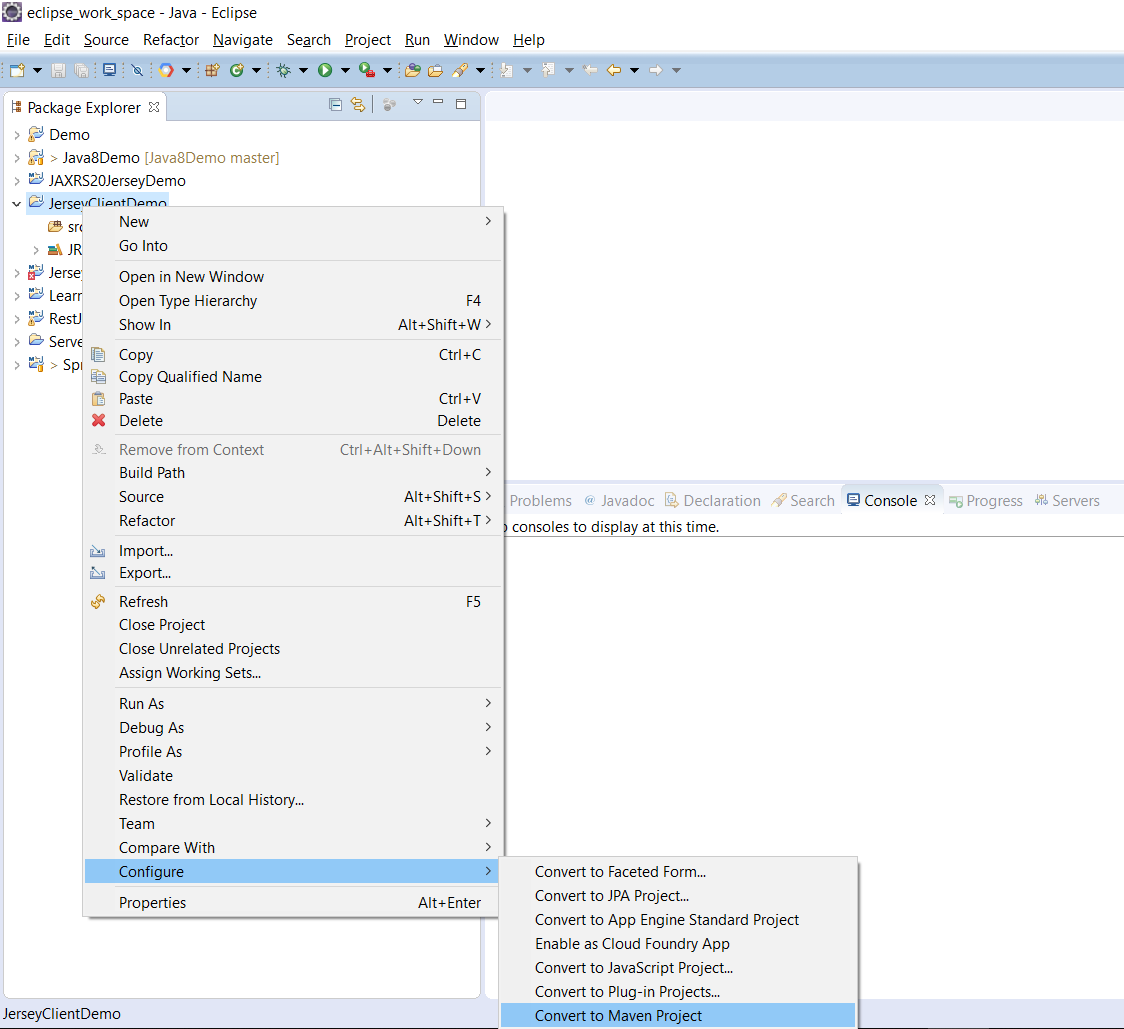1124x1029 pixels.
Task: Open dropdown arrow next to Run button
Action: [x=345, y=70]
